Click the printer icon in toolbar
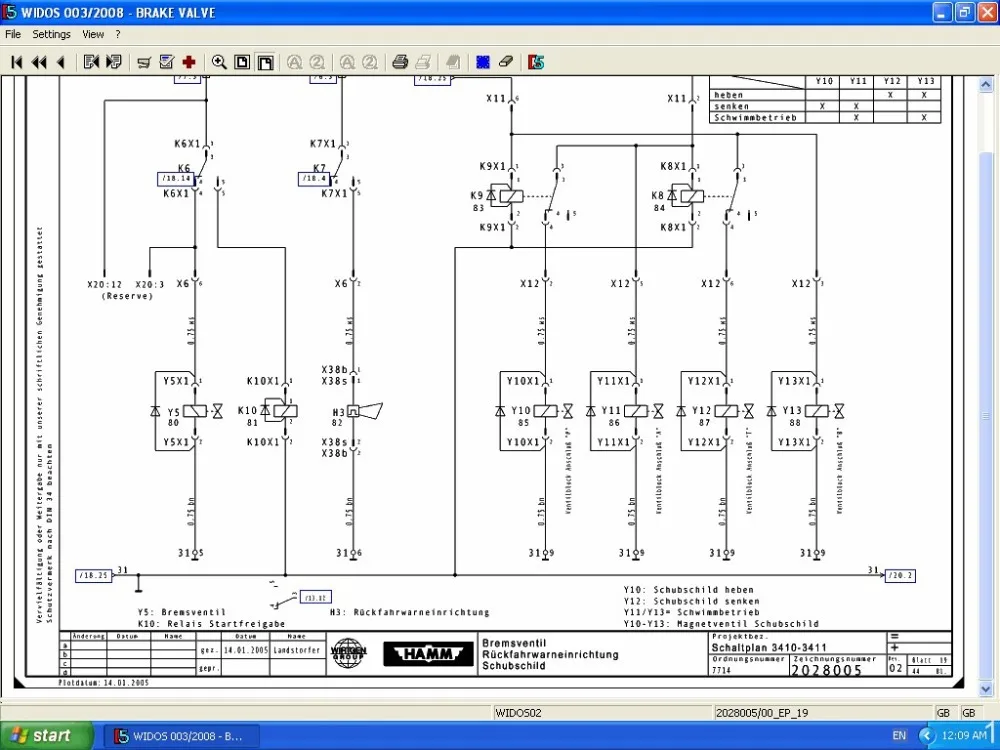This screenshot has width=1000, height=750. pyautogui.click(x=400, y=62)
